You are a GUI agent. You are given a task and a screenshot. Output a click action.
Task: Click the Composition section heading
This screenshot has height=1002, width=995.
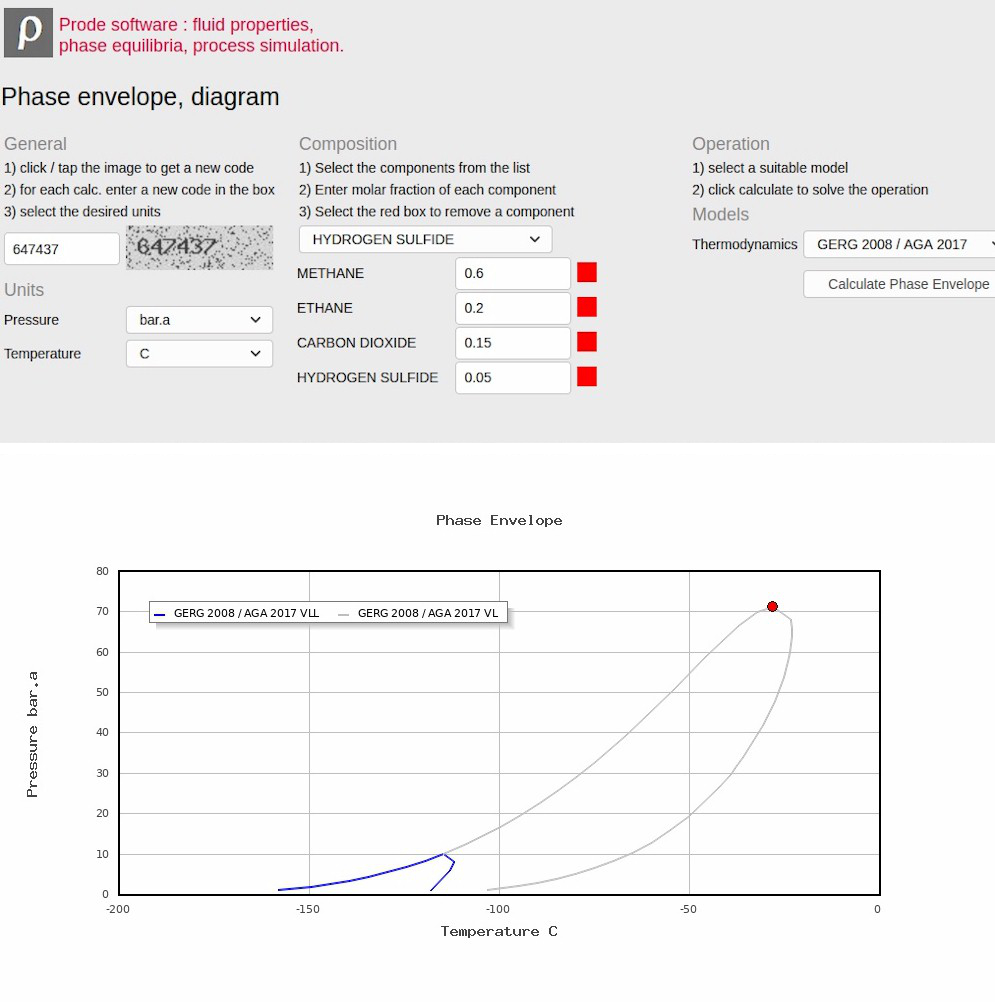[348, 144]
